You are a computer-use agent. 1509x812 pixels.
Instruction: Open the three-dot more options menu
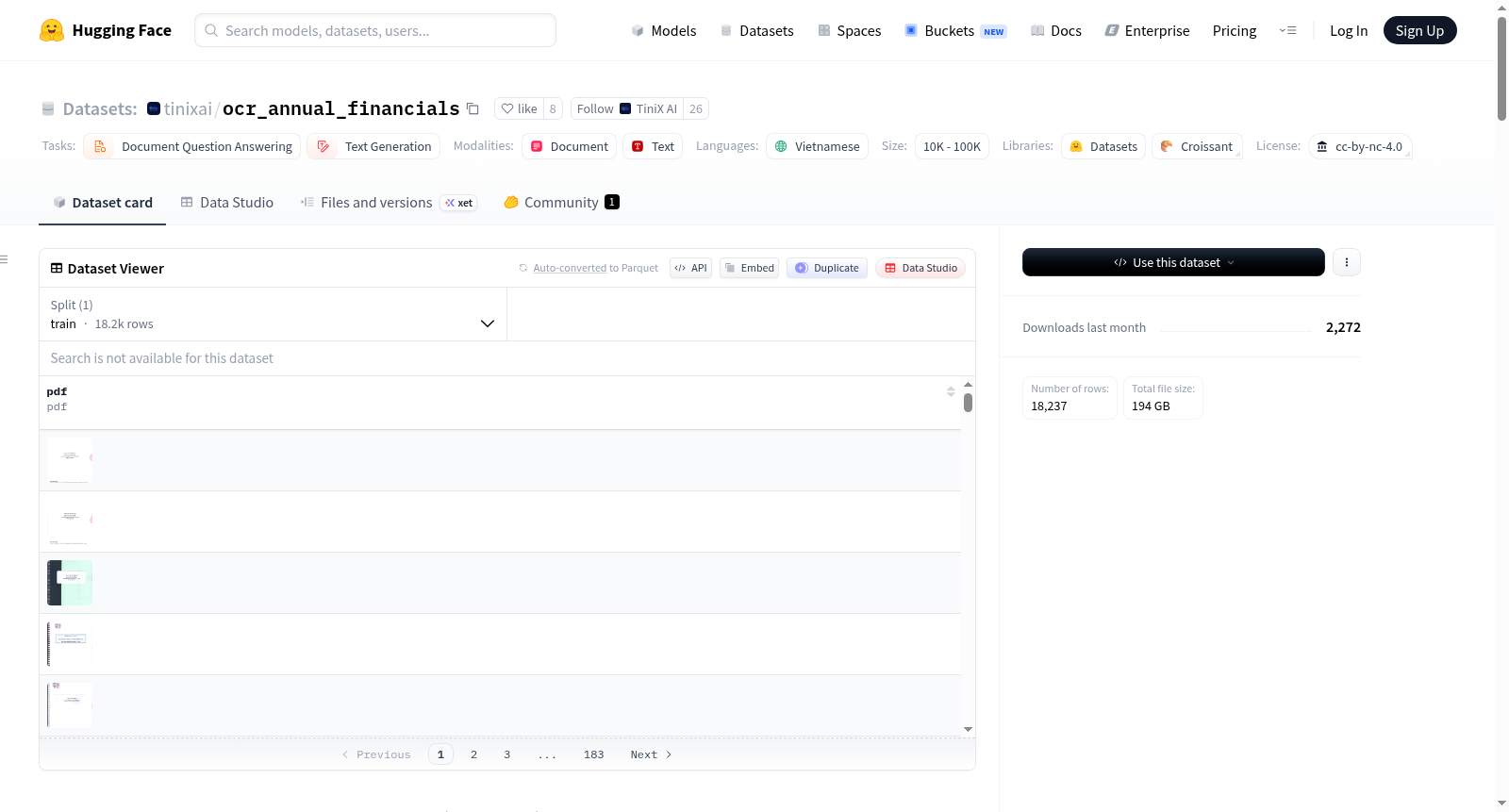(x=1347, y=262)
